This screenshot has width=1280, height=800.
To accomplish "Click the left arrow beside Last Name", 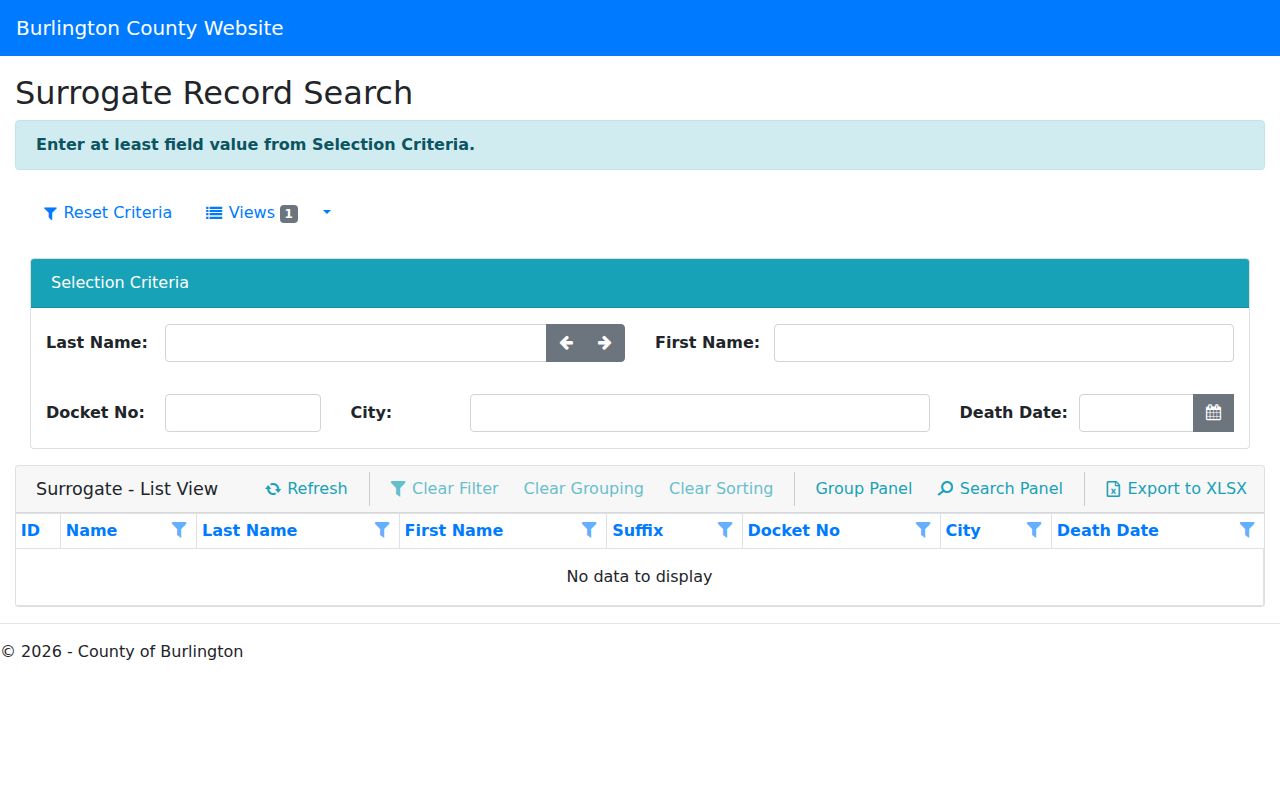I will point(566,343).
